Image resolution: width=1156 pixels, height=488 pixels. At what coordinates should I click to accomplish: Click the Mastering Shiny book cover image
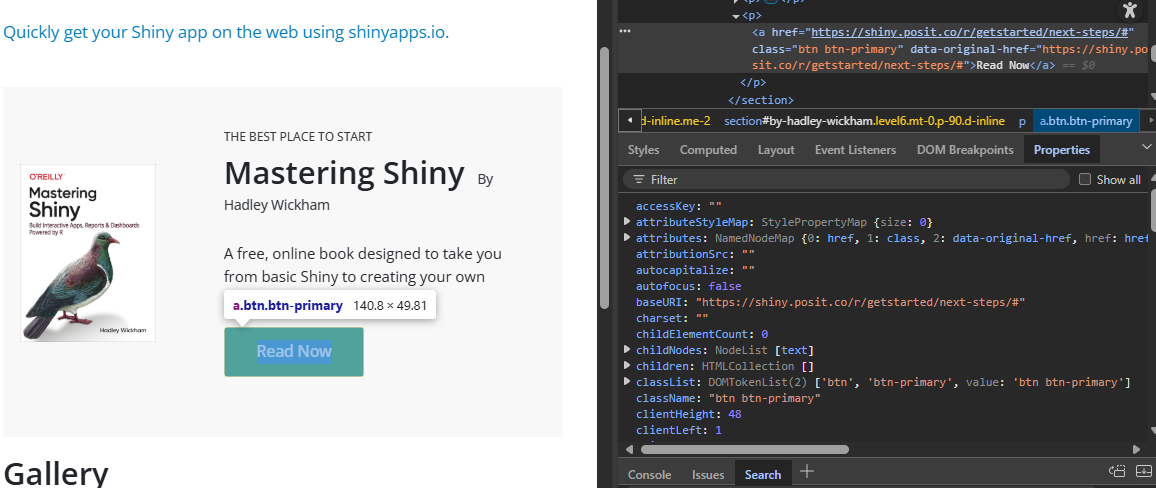click(x=88, y=253)
